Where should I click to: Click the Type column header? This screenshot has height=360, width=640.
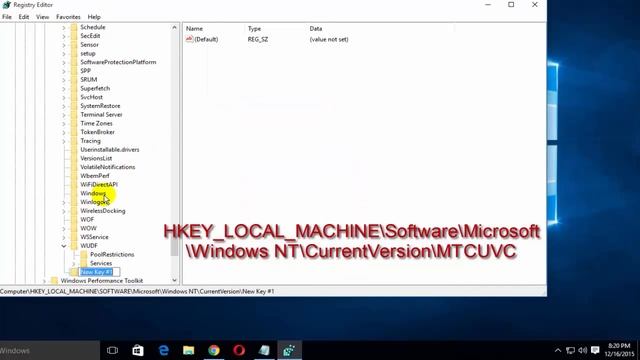[x=254, y=29]
